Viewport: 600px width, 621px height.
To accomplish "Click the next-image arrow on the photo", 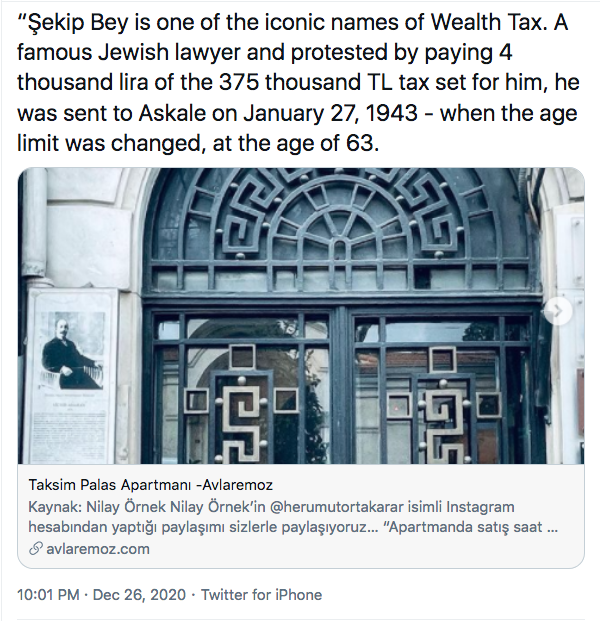I will [558, 312].
